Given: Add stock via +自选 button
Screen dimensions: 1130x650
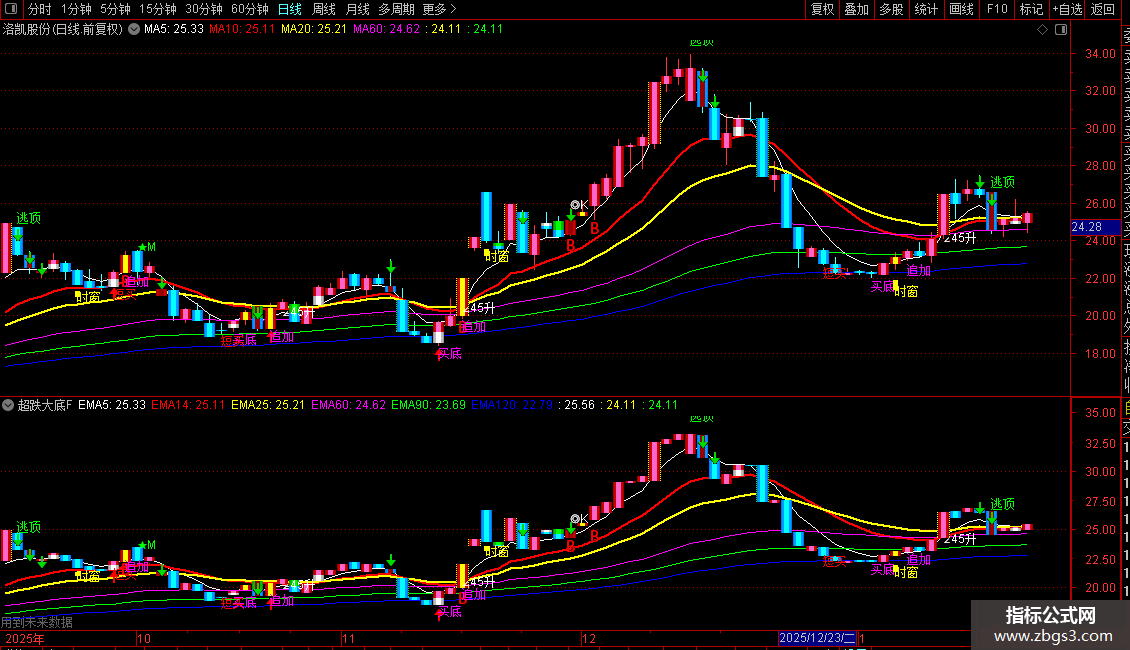Looking at the screenshot, I should pyautogui.click(x=1067, y=9).
